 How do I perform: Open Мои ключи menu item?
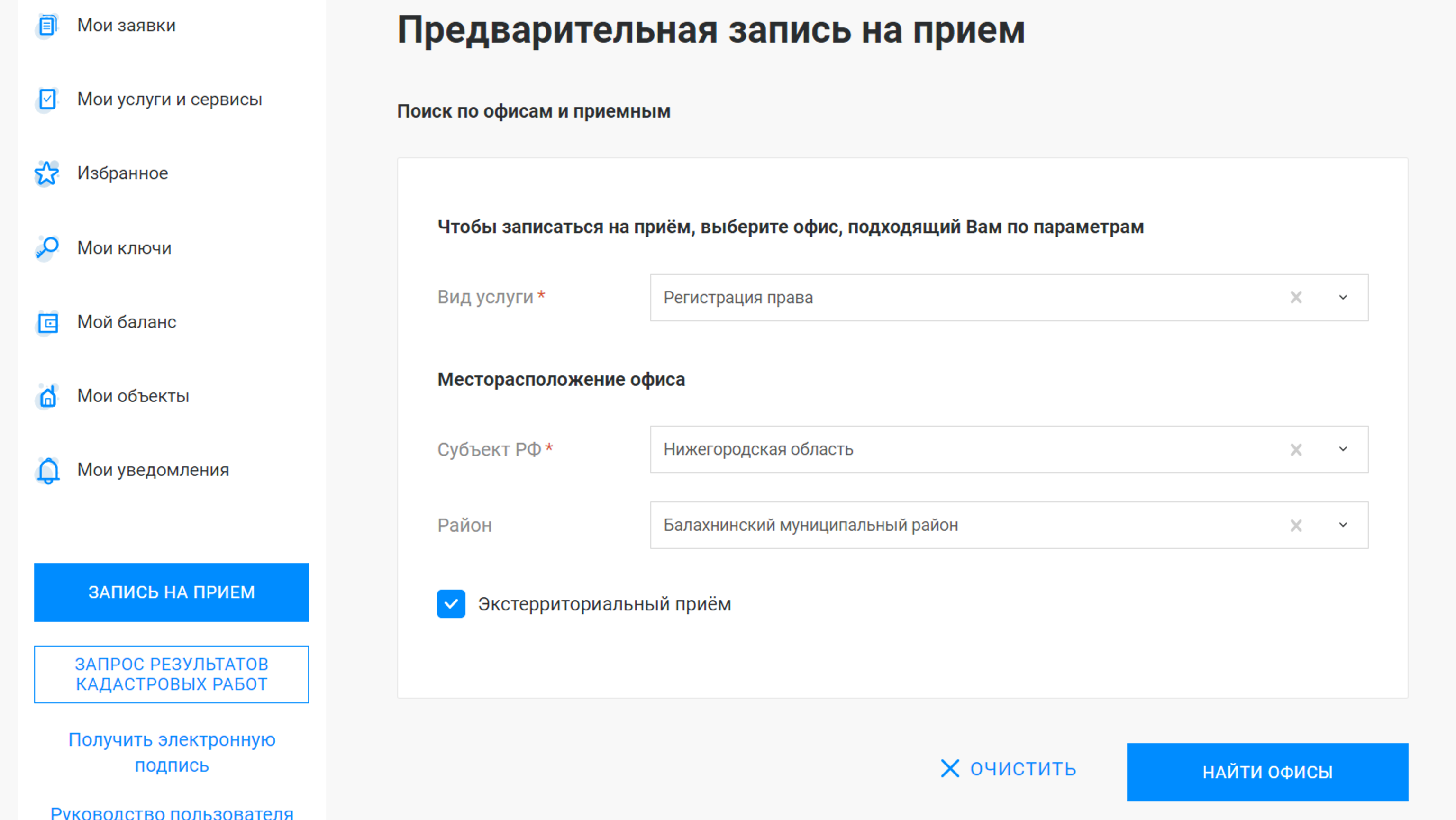pos(124,247)
